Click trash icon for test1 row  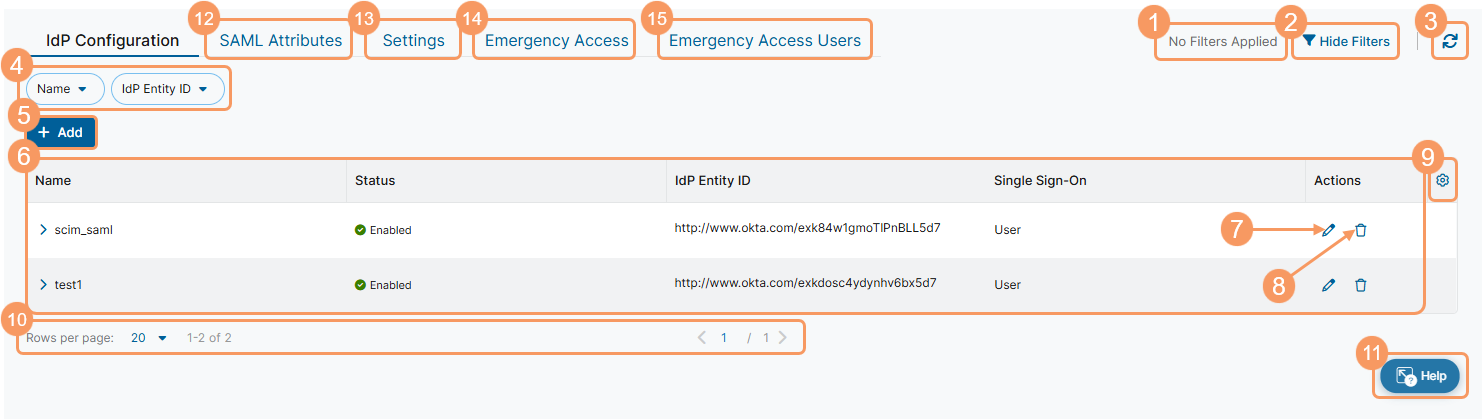(1361, 285)
